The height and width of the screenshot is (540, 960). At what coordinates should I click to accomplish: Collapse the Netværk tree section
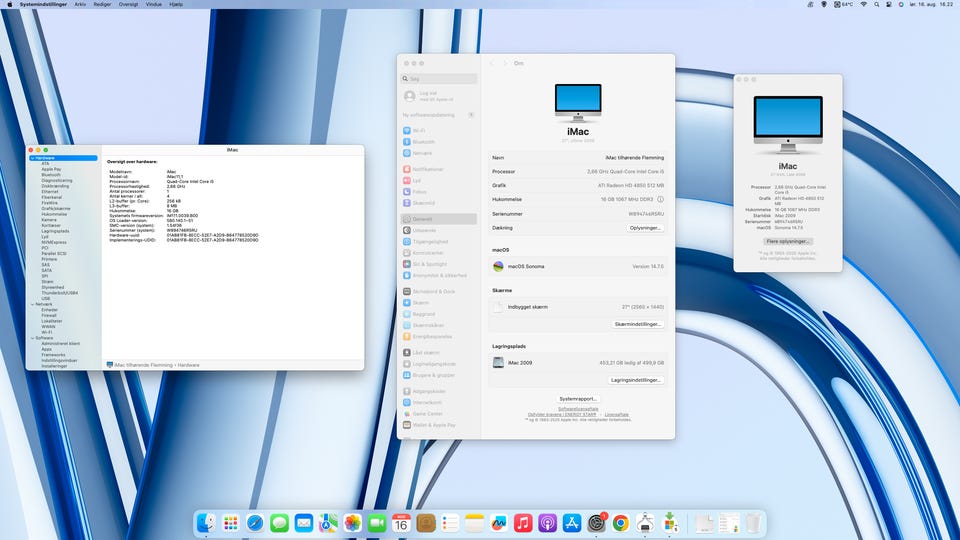32,304
